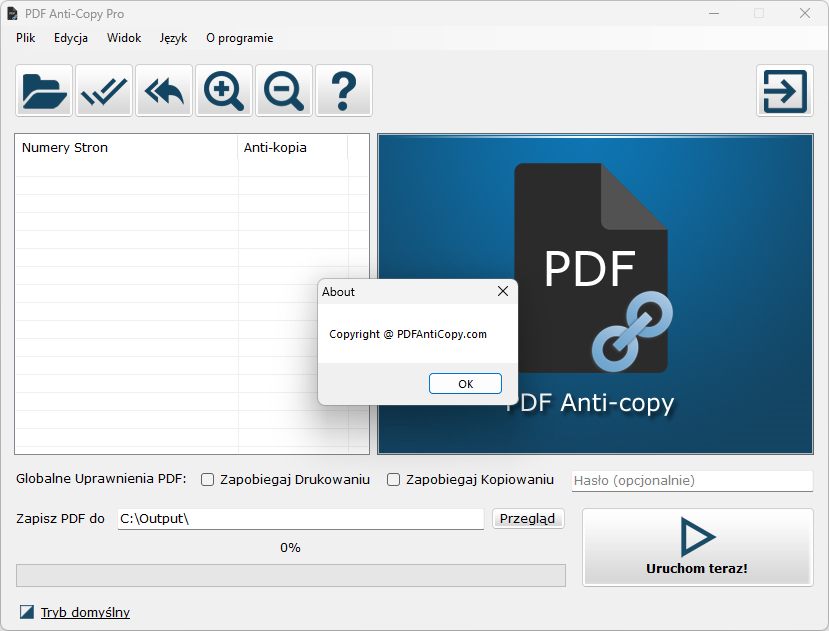
Task: Open the Widok menu
Action: [x=124, y=38]
